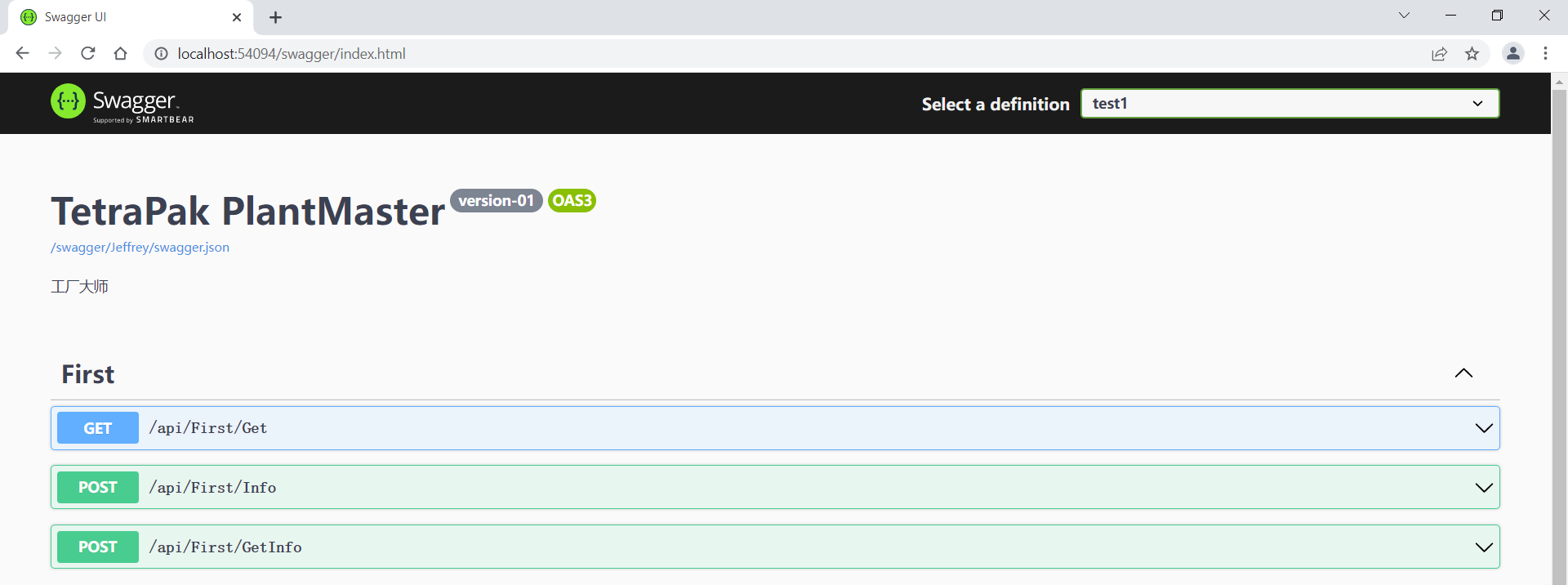Bookmark this page with the star icon

coord(1472,54)
